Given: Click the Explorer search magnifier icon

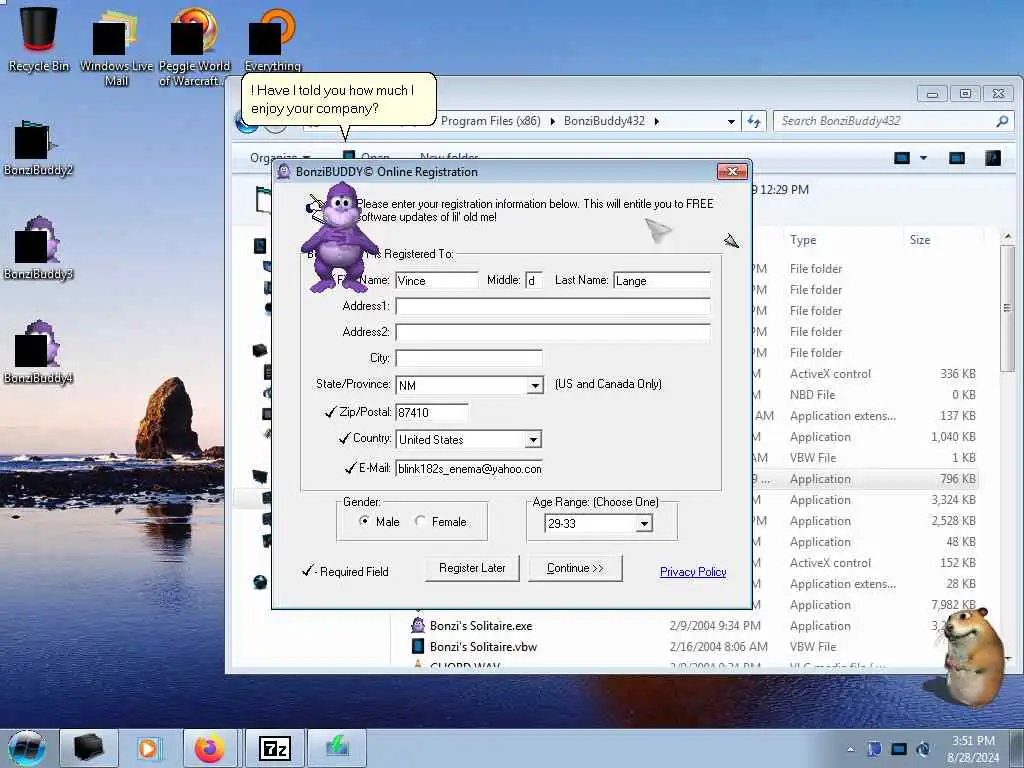Looking at the screenshot, I should coord(1002,121).
